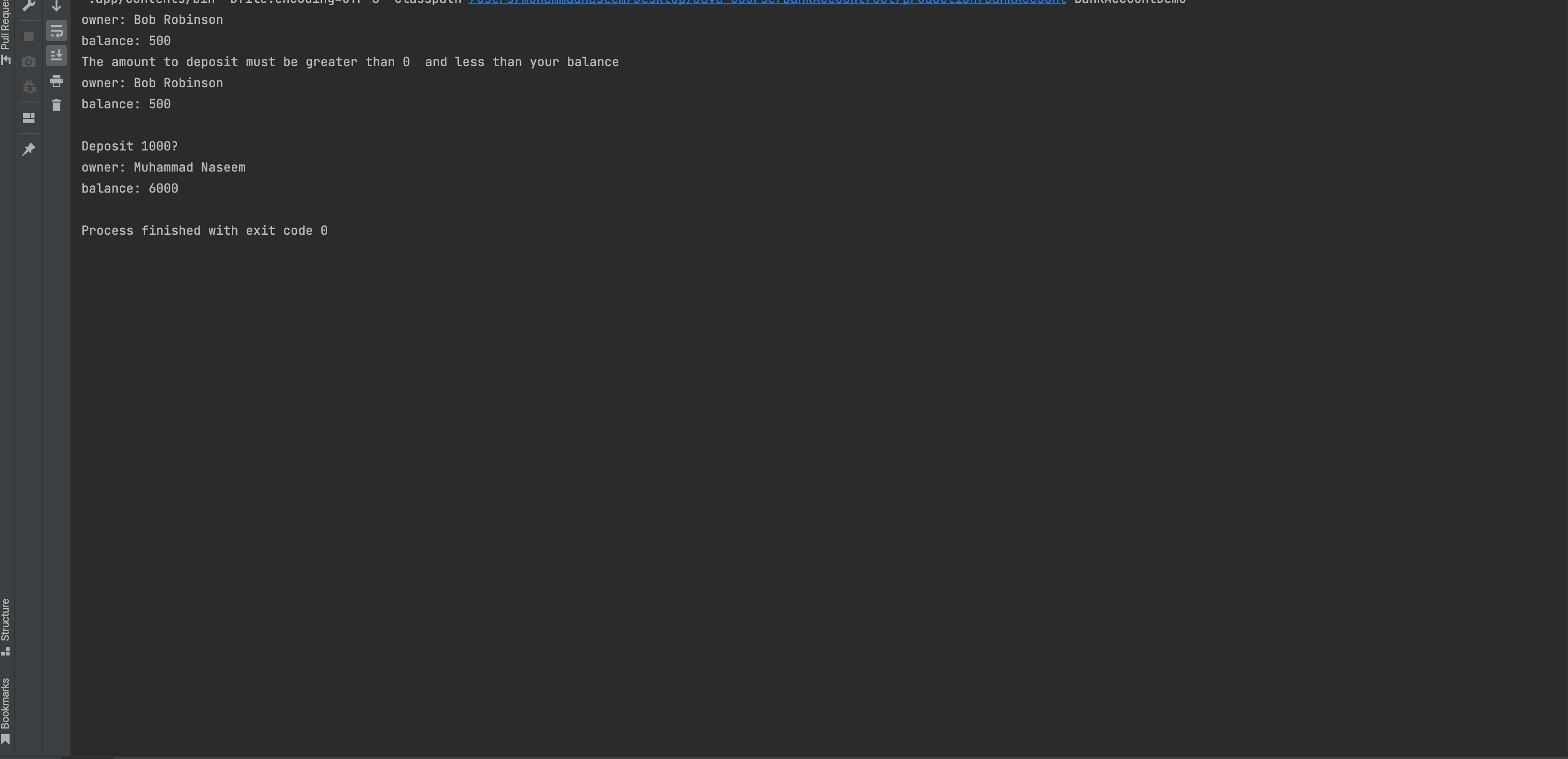Click the deposit error message line
Viewport: 1568px width, 759px height.
click(x=350, y=62)
